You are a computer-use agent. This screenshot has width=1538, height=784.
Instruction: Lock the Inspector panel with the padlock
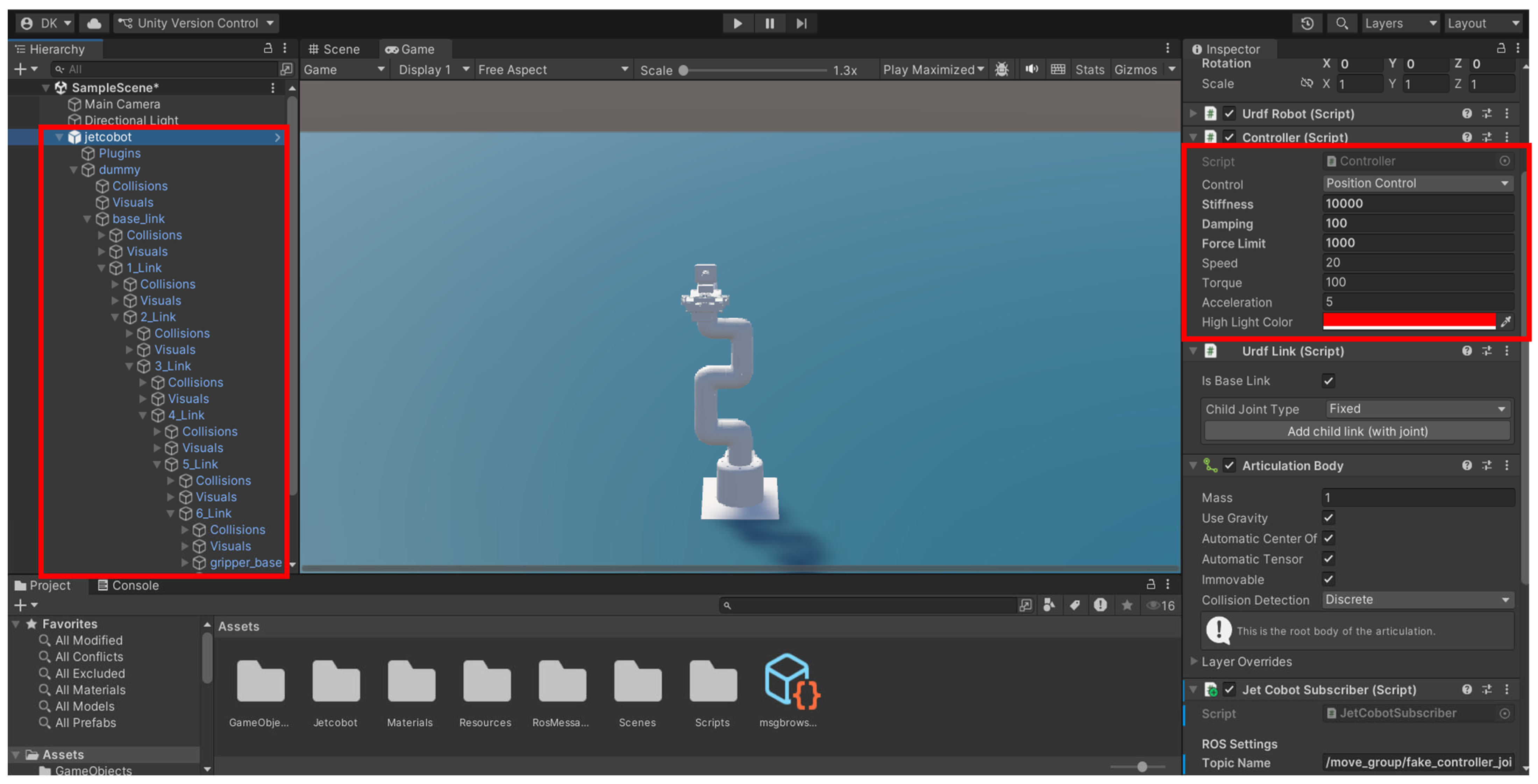pyautogui.click(x=1500, y=48)
